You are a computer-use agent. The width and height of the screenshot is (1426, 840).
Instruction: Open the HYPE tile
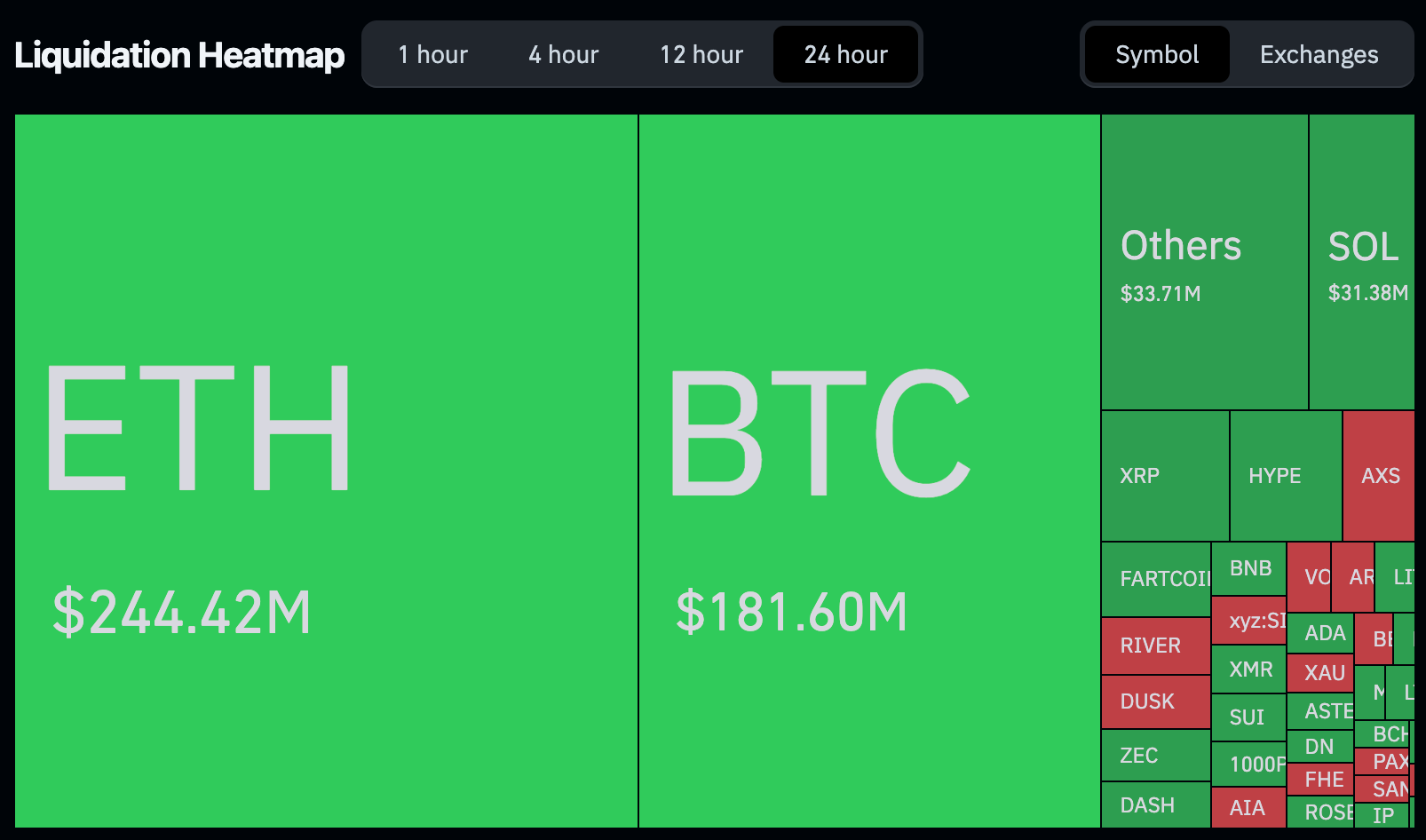[1285, 476]
